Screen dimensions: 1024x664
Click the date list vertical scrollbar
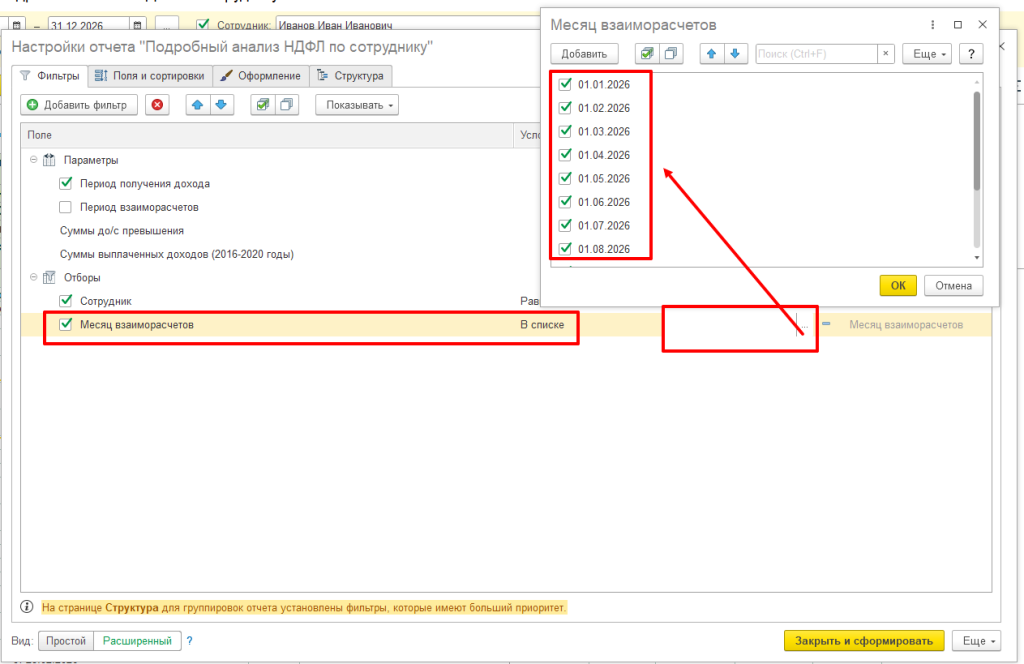coord(977,140)
